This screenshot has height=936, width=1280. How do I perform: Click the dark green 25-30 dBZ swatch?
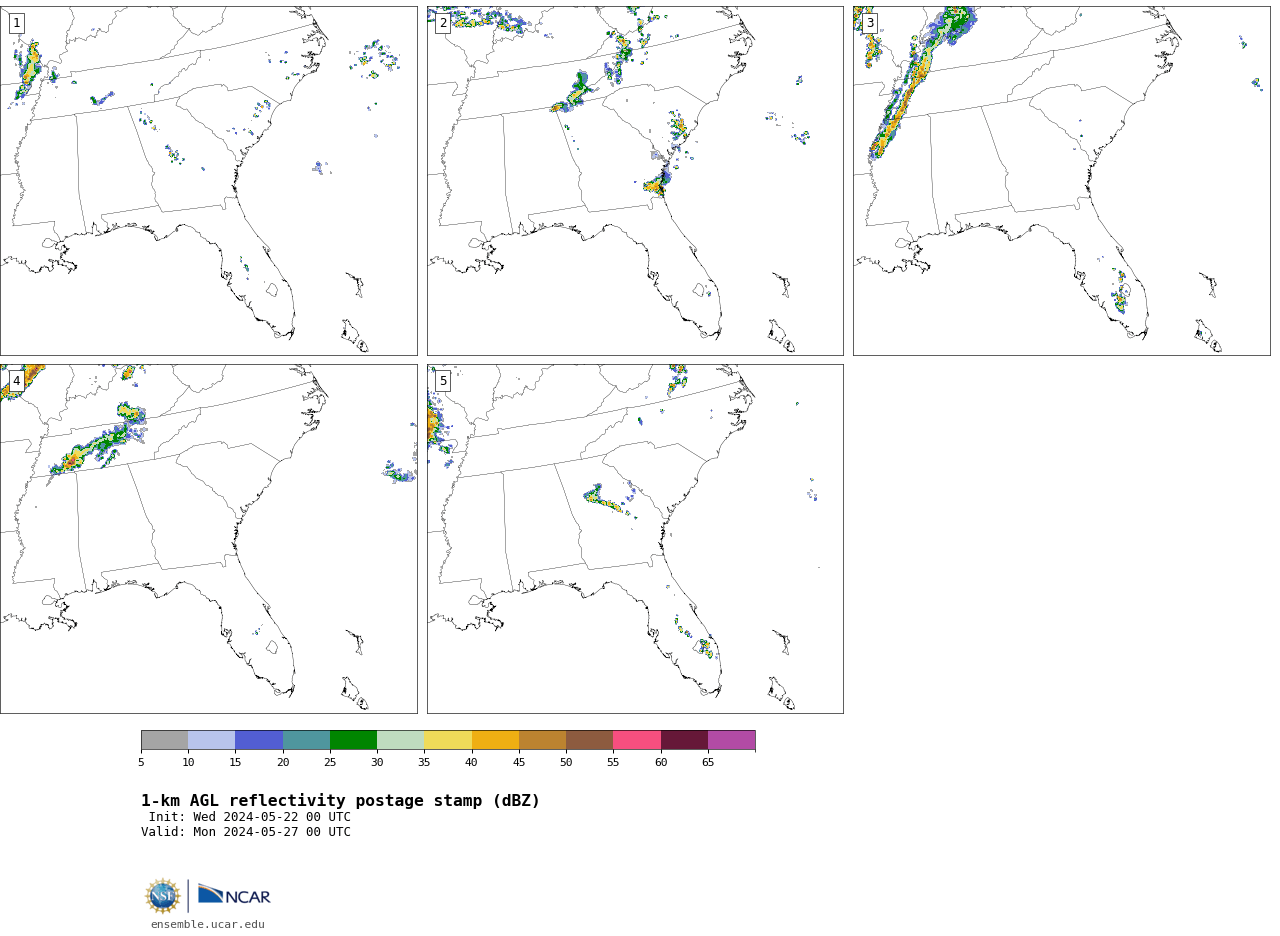[x=354, y=740]
